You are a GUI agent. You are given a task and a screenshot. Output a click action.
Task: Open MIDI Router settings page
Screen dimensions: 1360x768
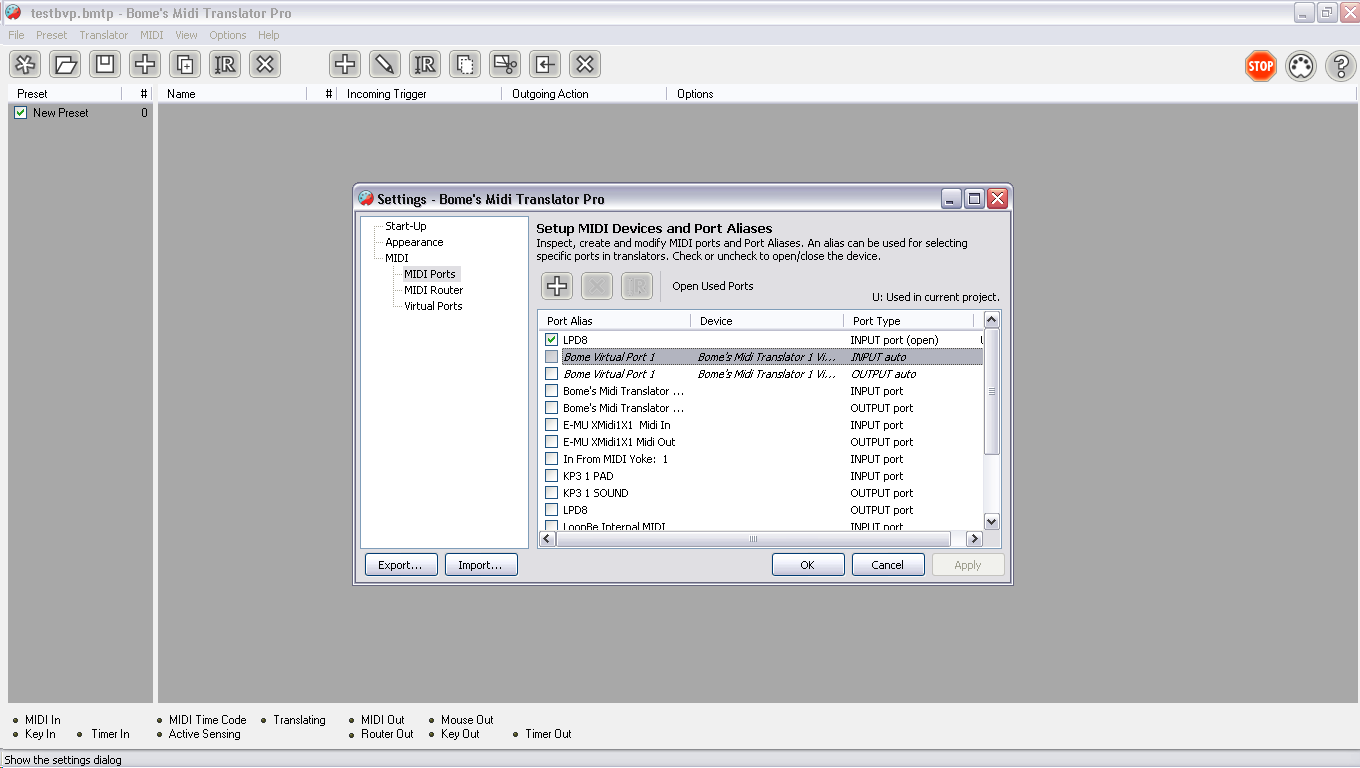pyautogui.click(x=434, y=290)
